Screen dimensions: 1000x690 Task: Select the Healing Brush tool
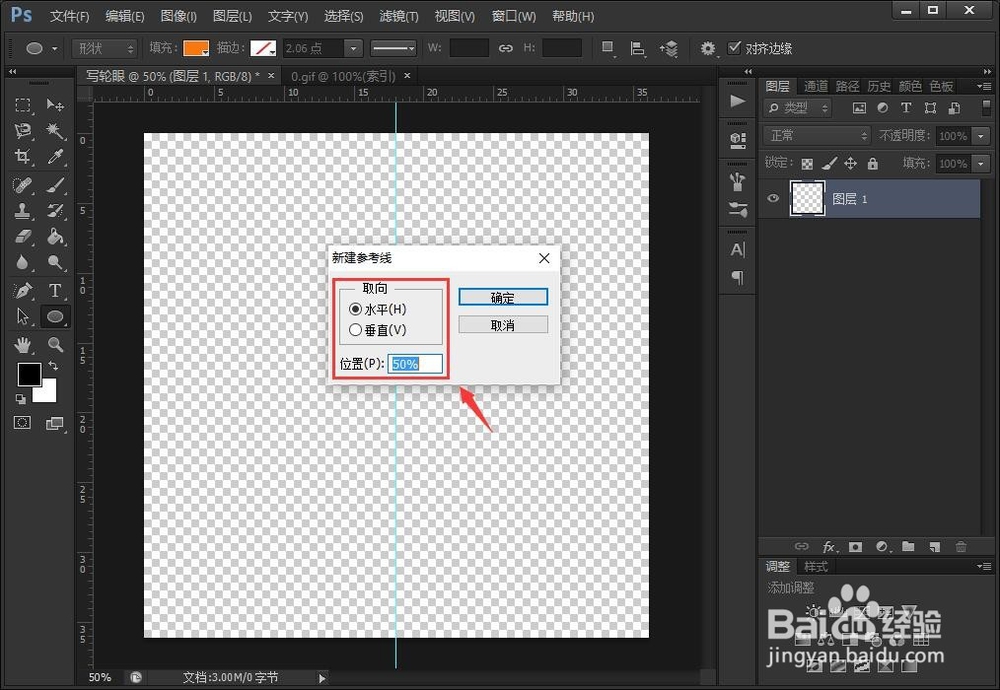point(23,185)
